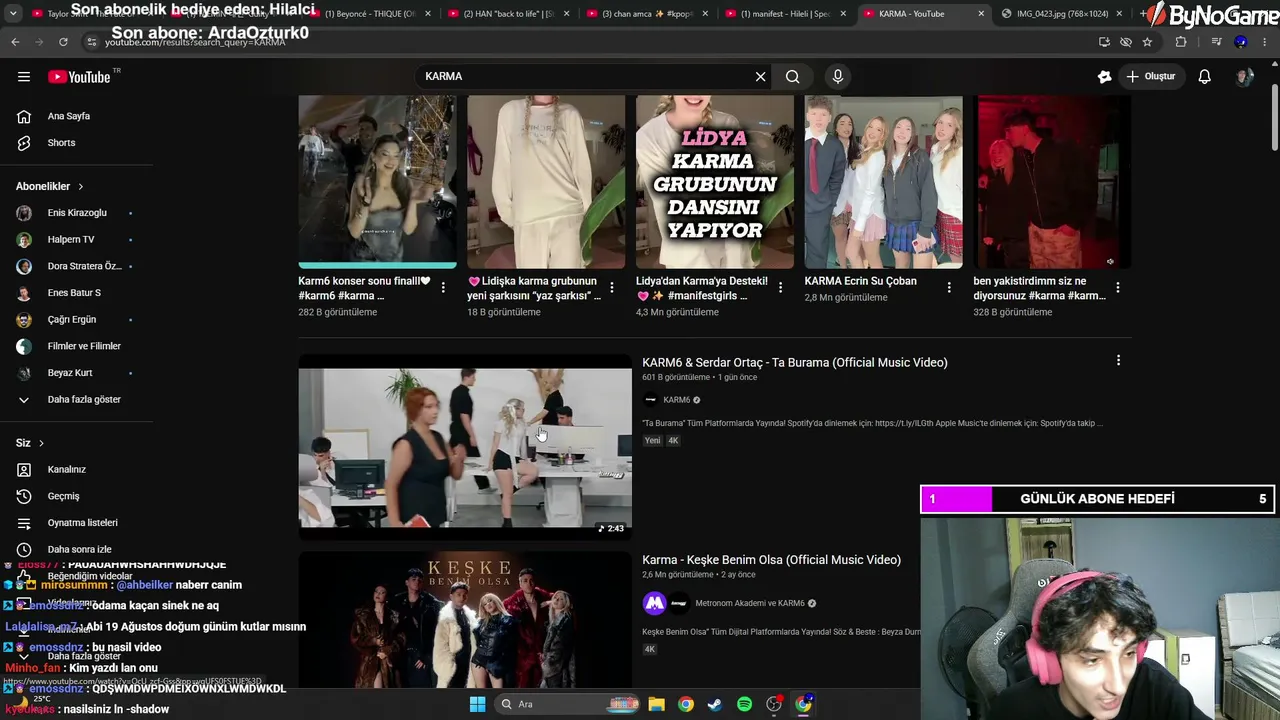Play the Keşke Benim Olsa thumbnail
The height and width of the screenshot is (720, 1280).
click(x=465, y=620)
